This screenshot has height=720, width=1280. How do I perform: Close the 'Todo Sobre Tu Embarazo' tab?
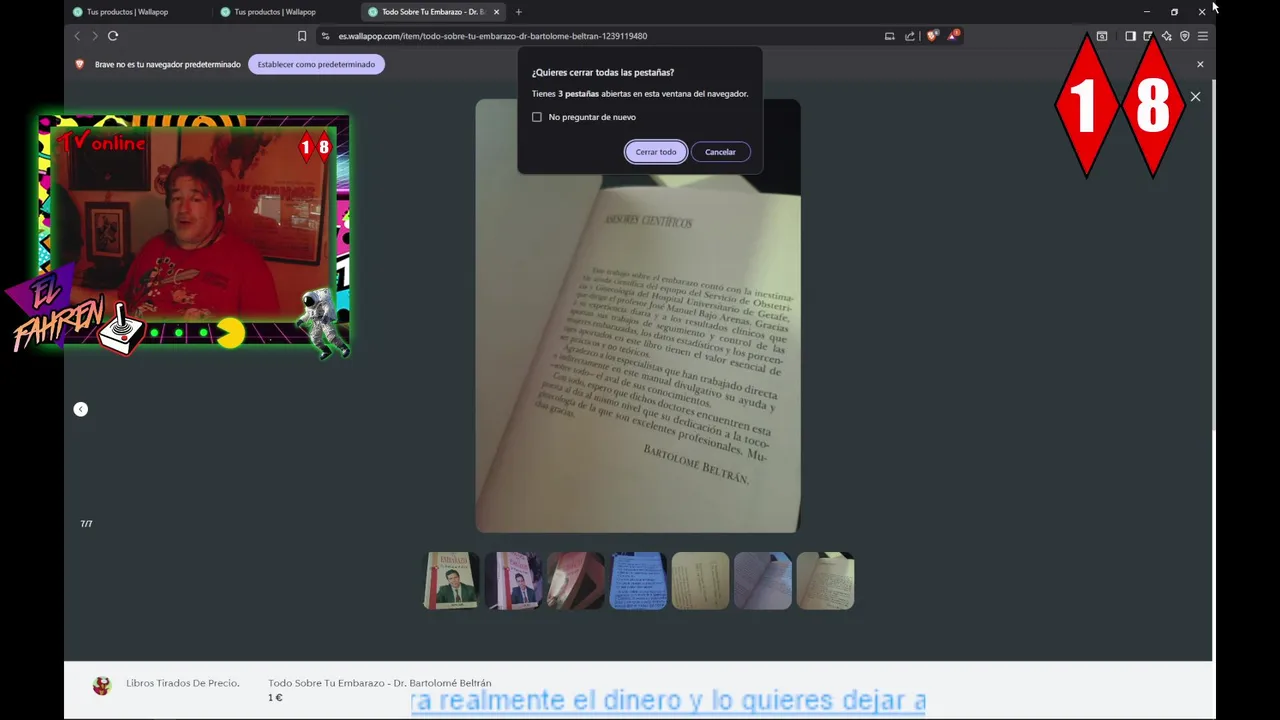[x=496, y=12]
